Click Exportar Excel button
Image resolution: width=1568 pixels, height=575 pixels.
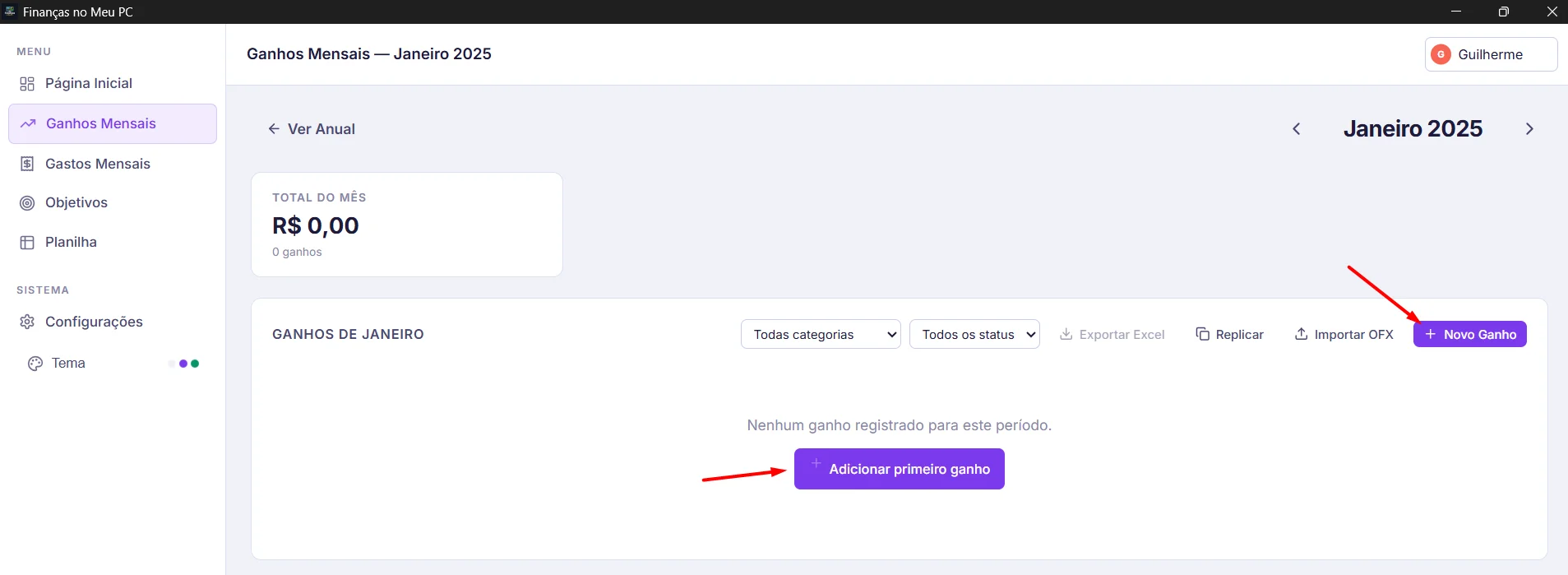[1112, 334]
